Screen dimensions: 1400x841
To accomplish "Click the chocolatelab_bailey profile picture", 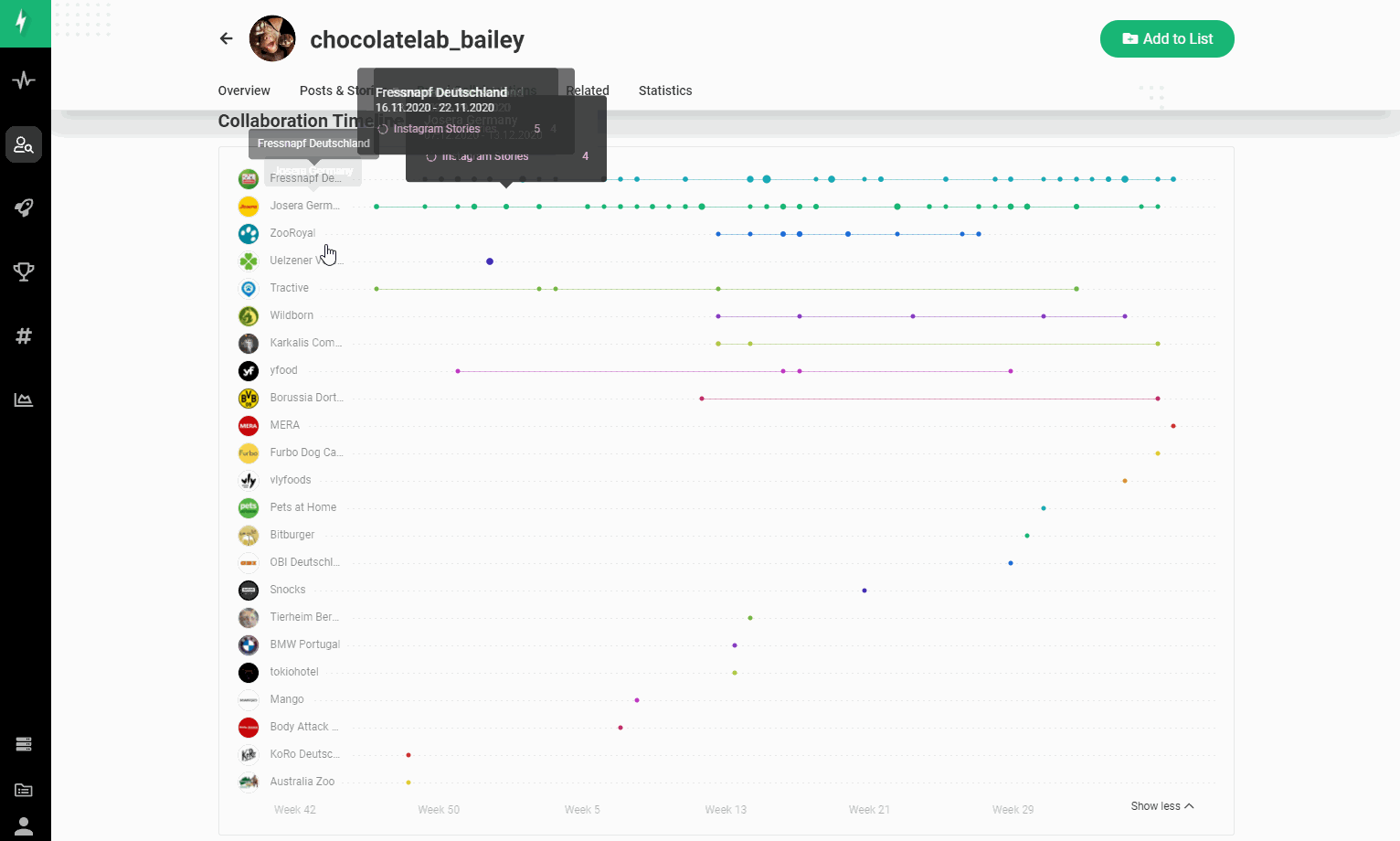I will click(272, 38).
